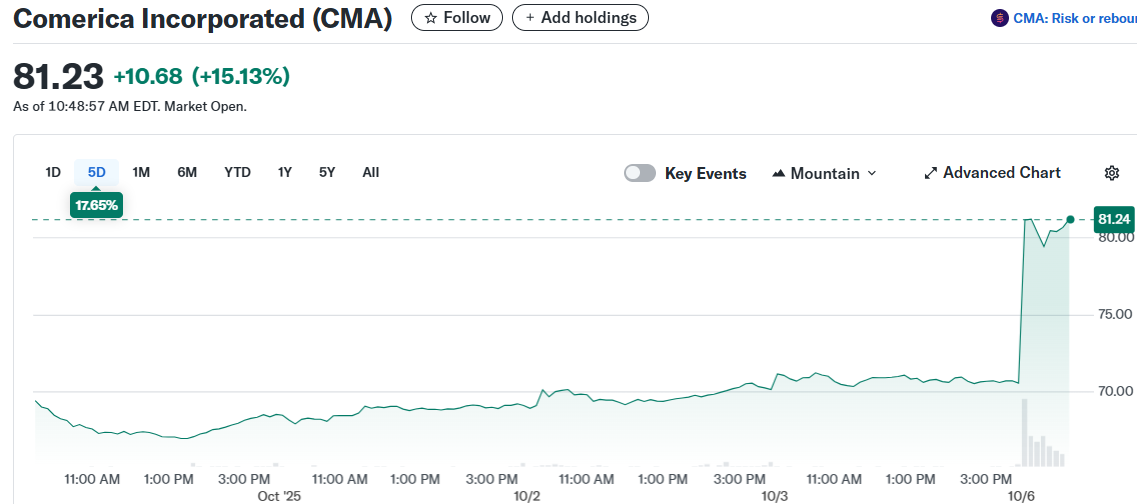Switch chart to 1M range

[x=141, y=172]
